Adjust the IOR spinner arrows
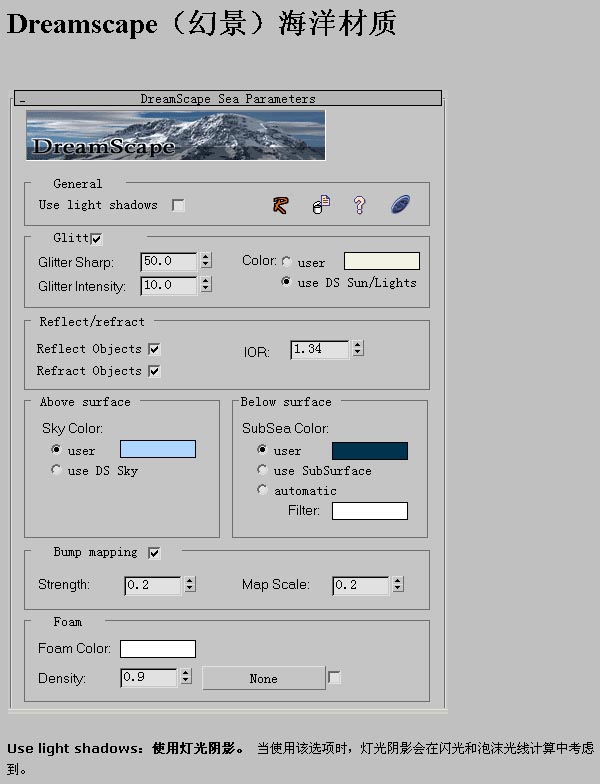 358,348
